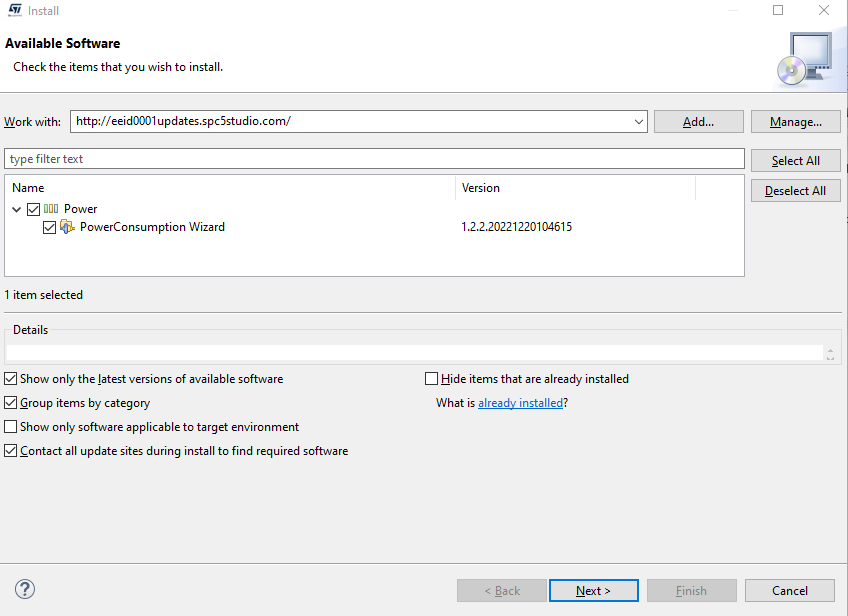Click the Add... button
The image size is (848, 616).
(x=698, y=122)
